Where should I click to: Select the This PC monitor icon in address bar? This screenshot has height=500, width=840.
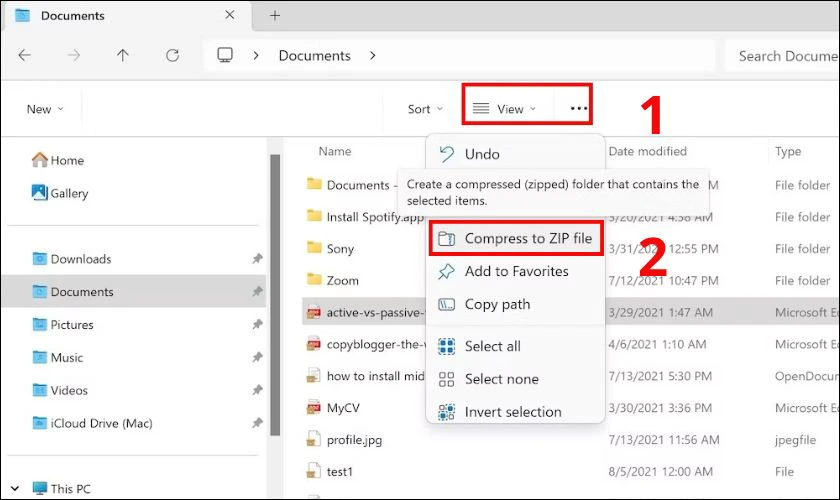225,55
